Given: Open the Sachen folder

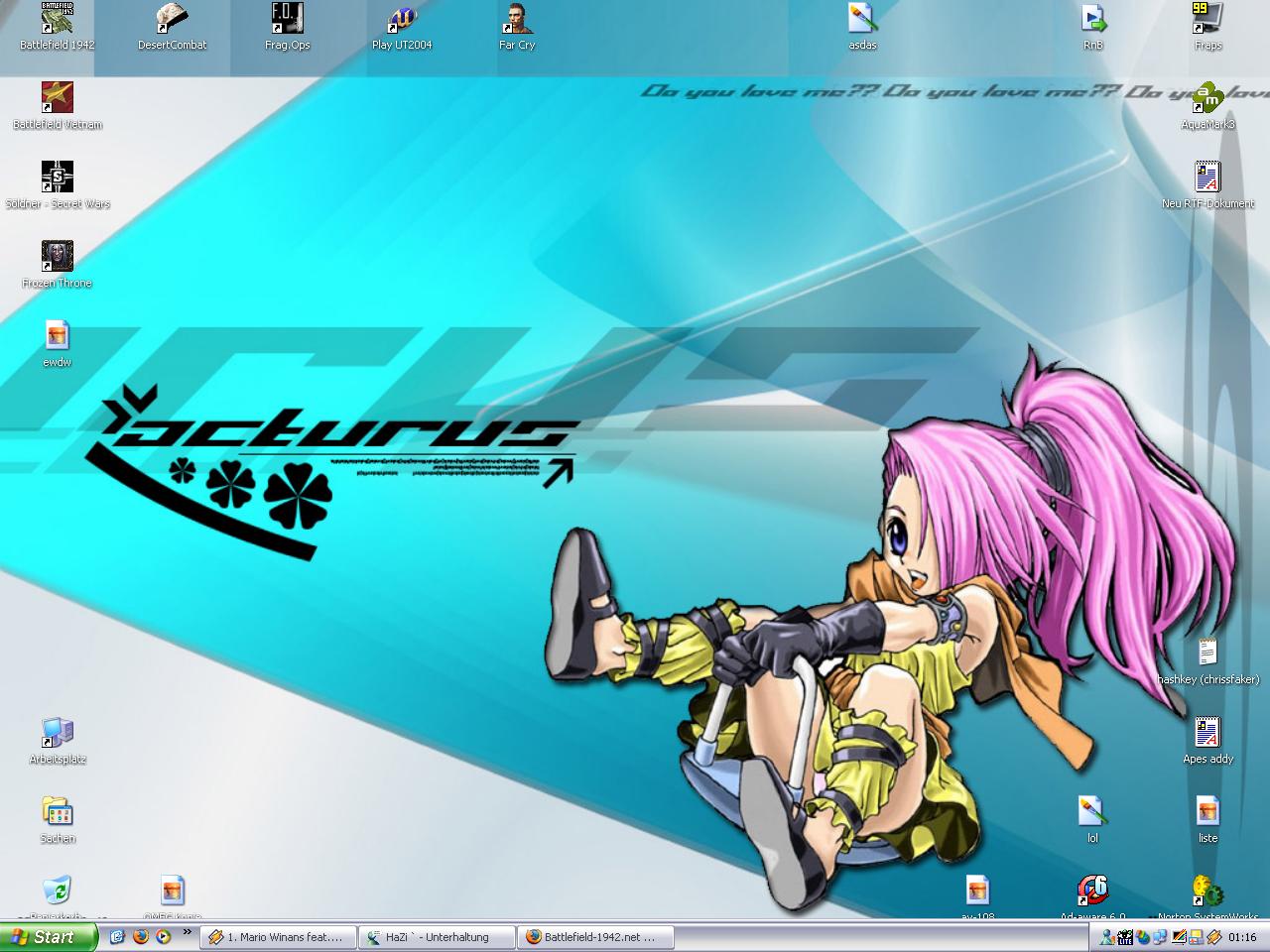Looking at the screenshot, I should point(58,813).
